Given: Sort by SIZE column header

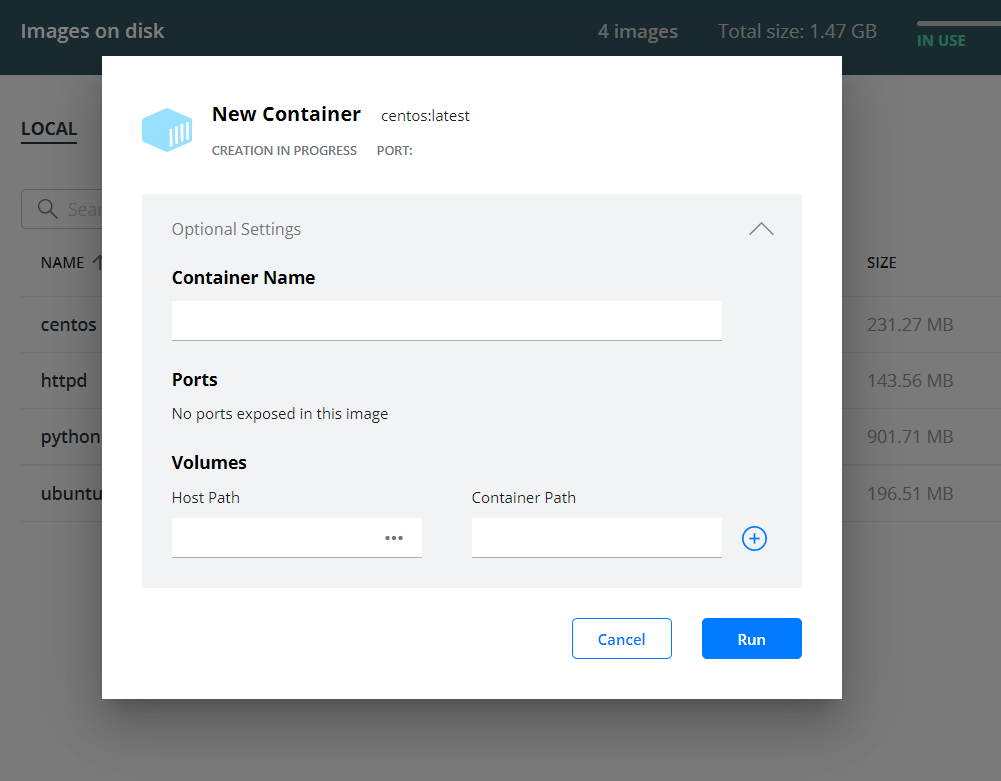Looking at the screenshot, I should point(882,262).
